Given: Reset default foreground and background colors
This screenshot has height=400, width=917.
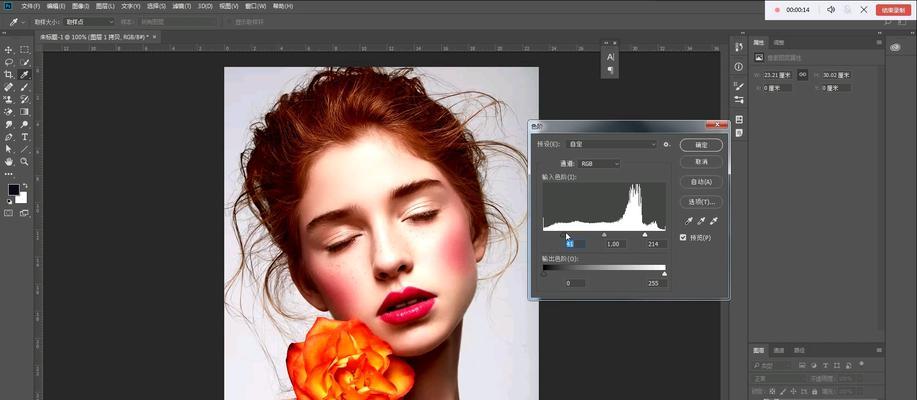Looking at the screenshot, I should coord(9,201).
